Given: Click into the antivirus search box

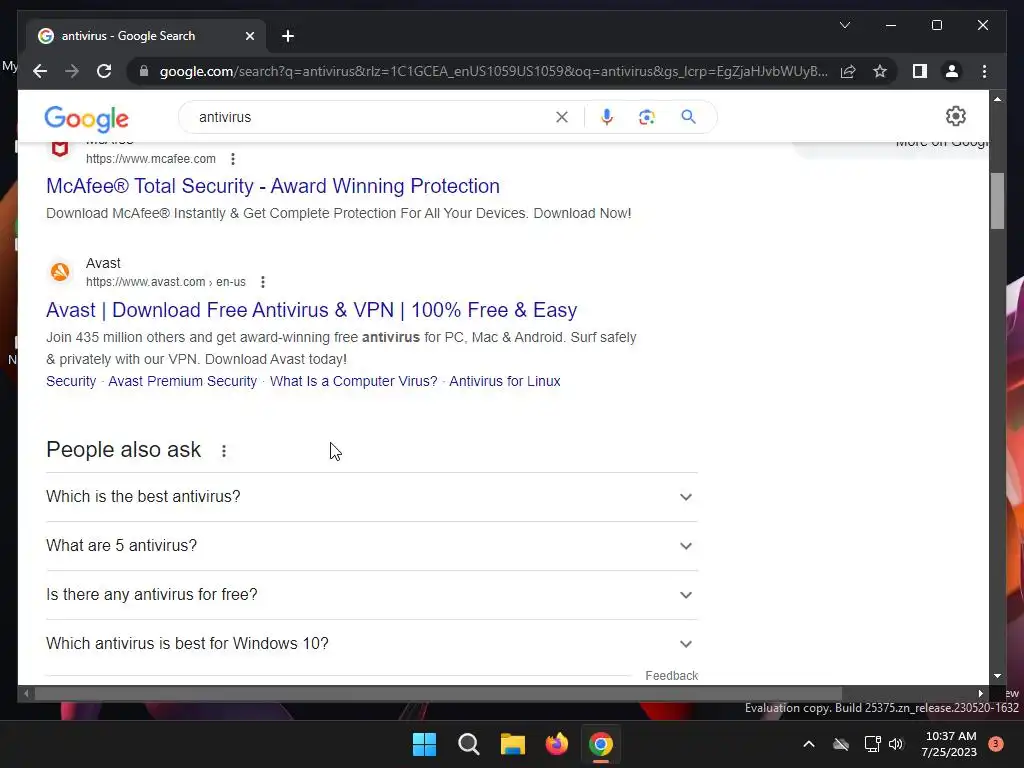Looking at the screenshot, I should pos(372,117).
